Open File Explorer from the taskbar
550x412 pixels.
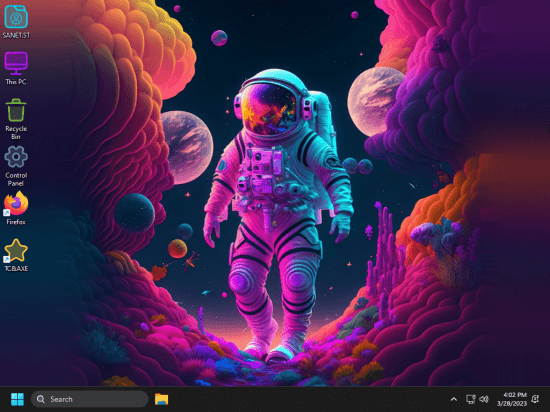click(161, 399)
